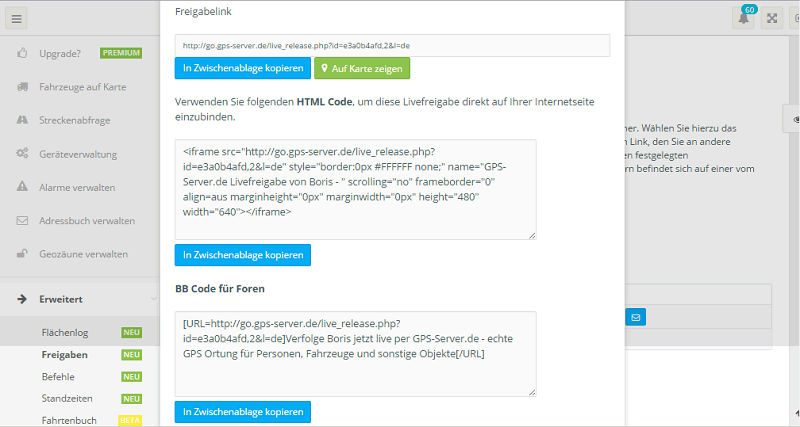This screenshot has height=427, width=800.
Task: Open the notifications bell with badge 60
Action: coord(744,18)
